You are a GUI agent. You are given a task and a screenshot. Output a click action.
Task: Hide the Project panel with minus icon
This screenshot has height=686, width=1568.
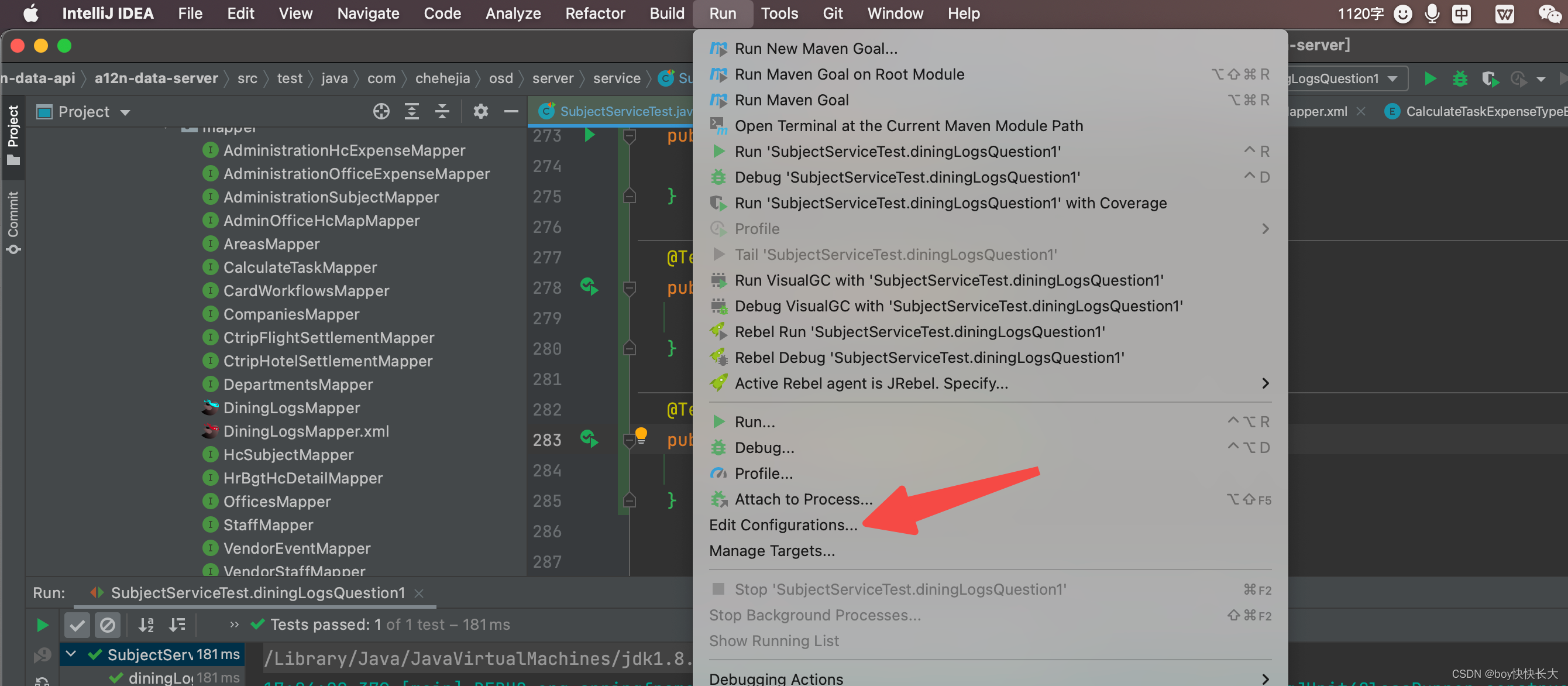click(511, 111)
